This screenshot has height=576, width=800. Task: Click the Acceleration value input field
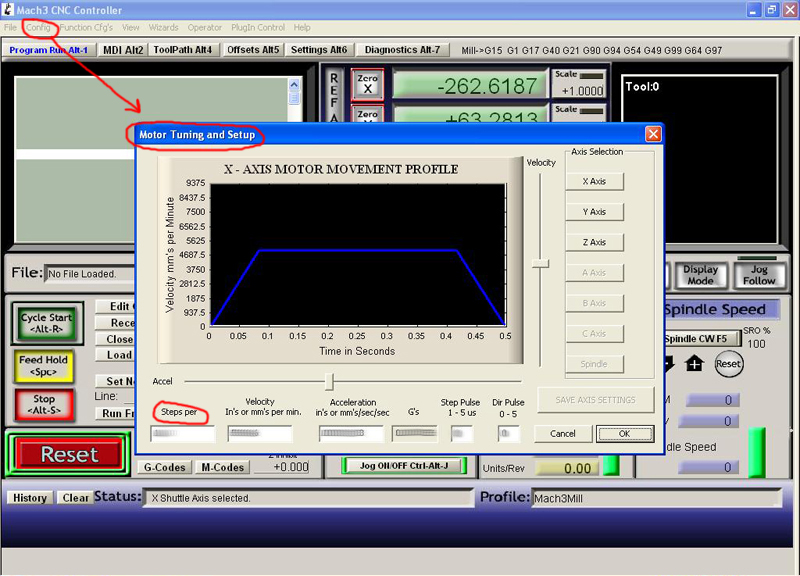(351, 434)
